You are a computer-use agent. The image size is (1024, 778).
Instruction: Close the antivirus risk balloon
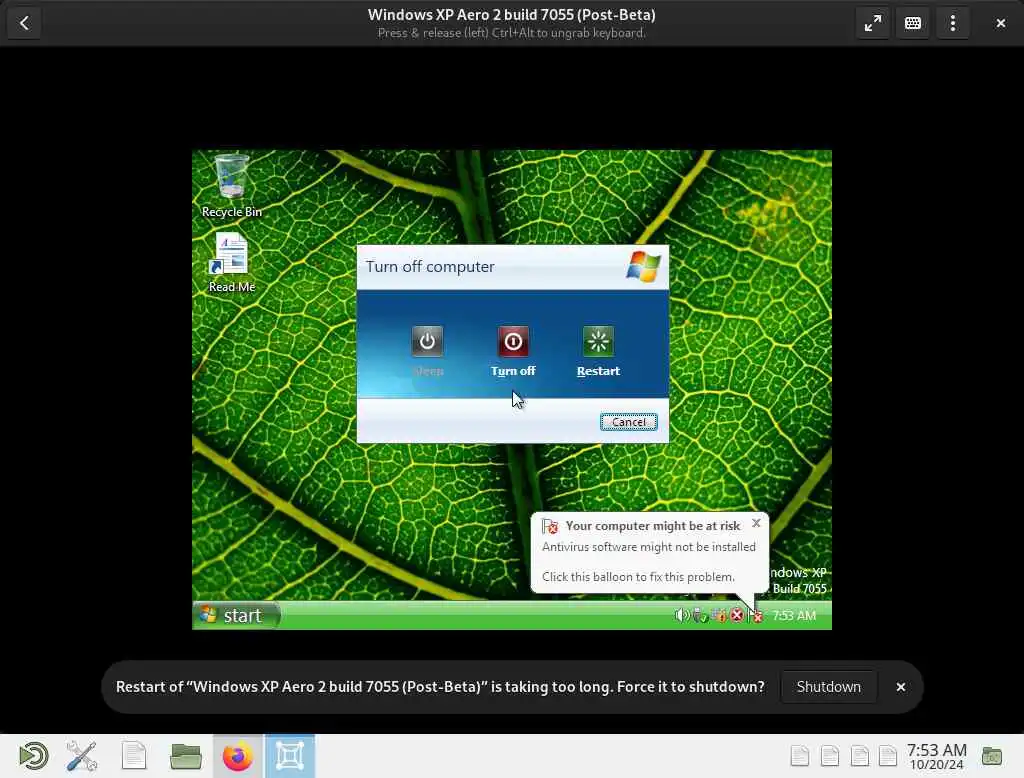point(756,523)
